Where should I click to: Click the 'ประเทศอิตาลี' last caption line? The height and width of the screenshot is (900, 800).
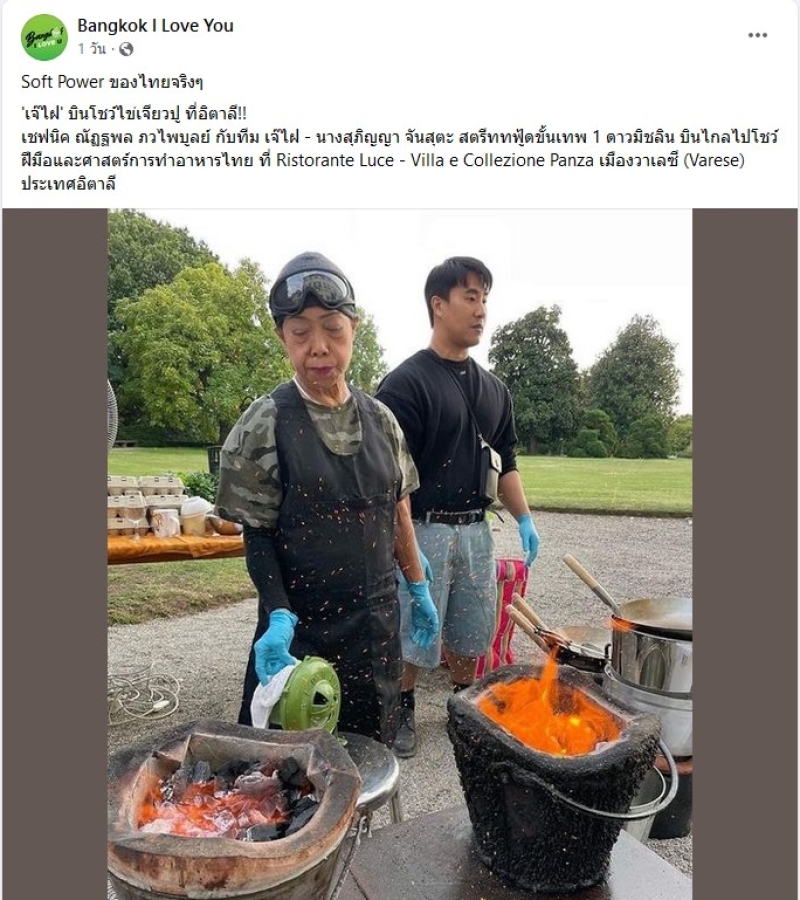[68, 183]
